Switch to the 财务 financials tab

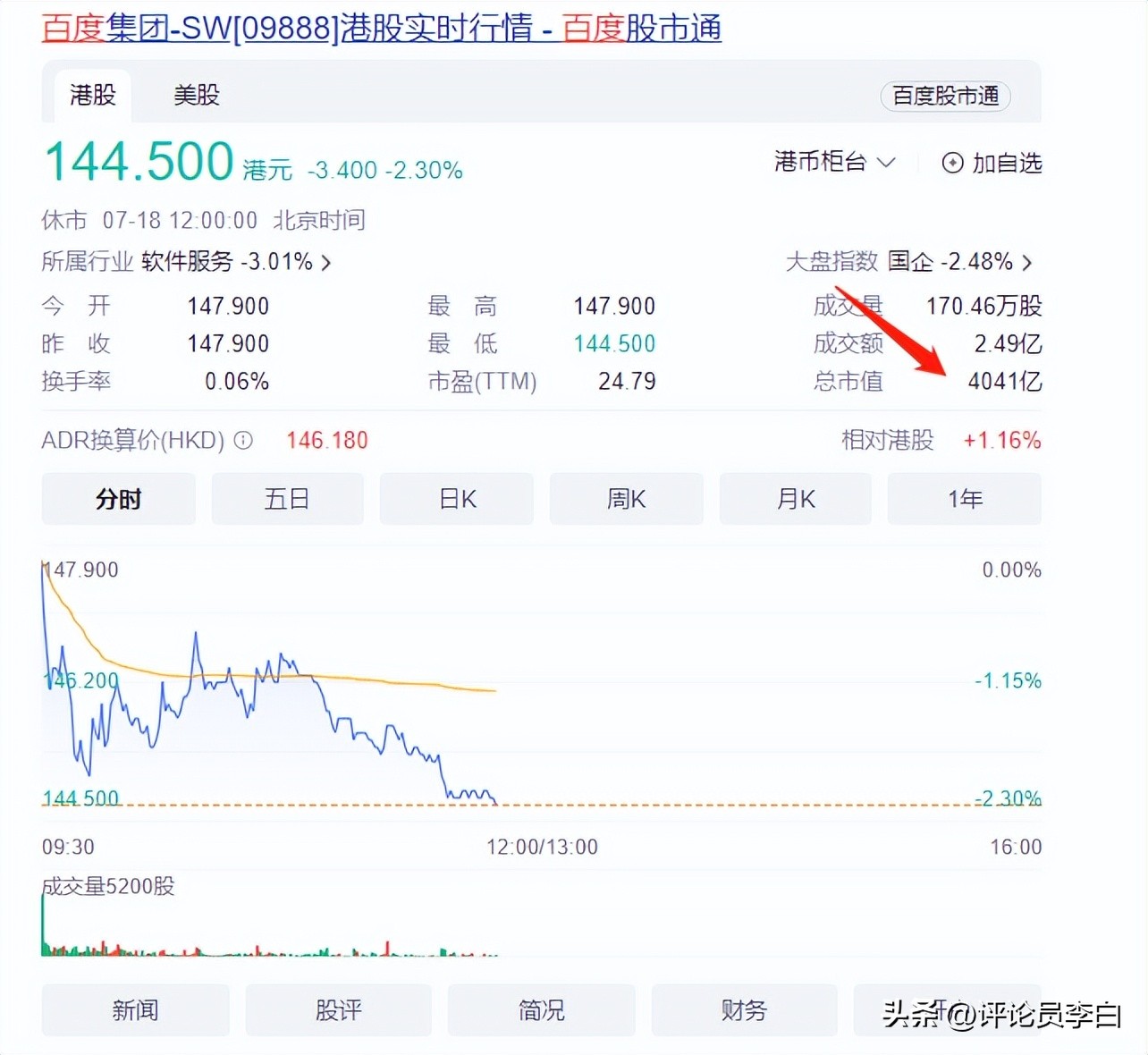[744, 1010]
